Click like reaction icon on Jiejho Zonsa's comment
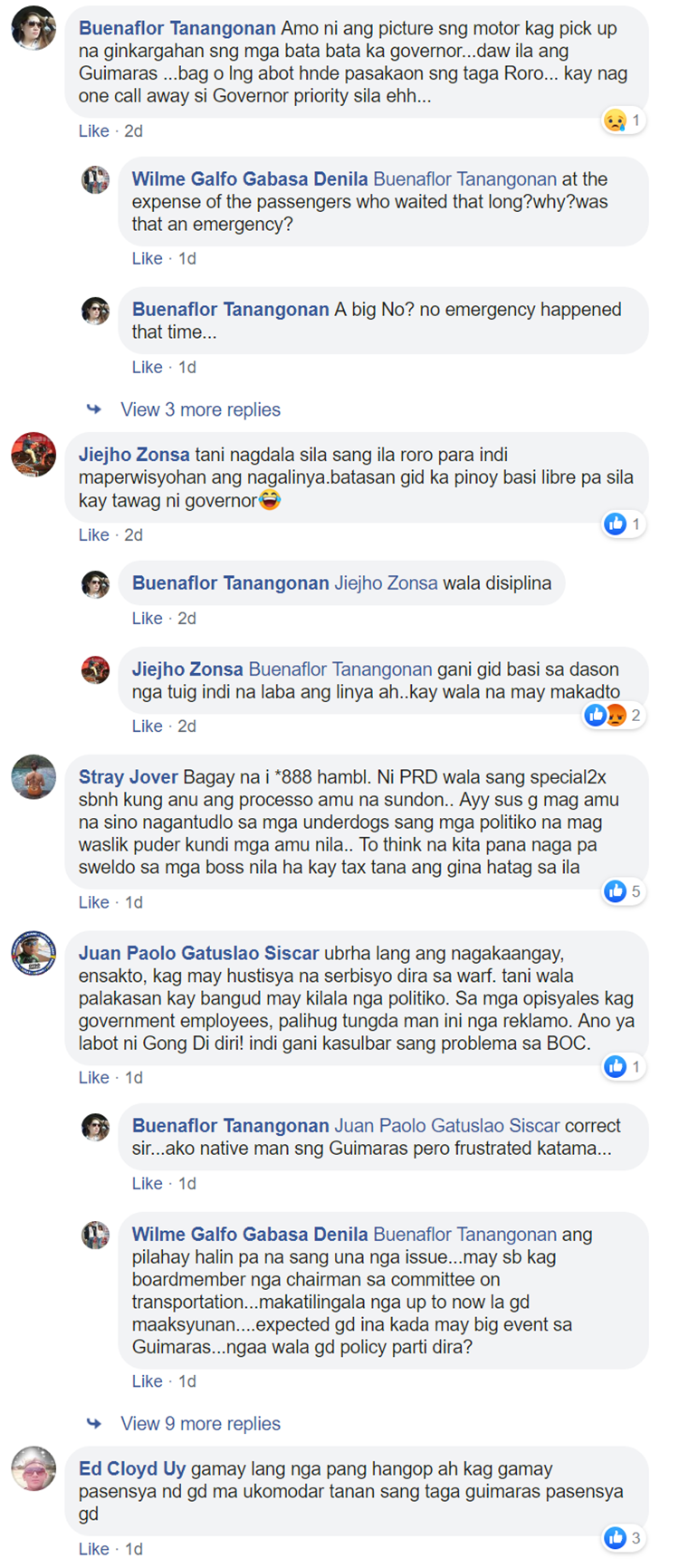Screen dimensions: 679x1568 click(616, 524)
